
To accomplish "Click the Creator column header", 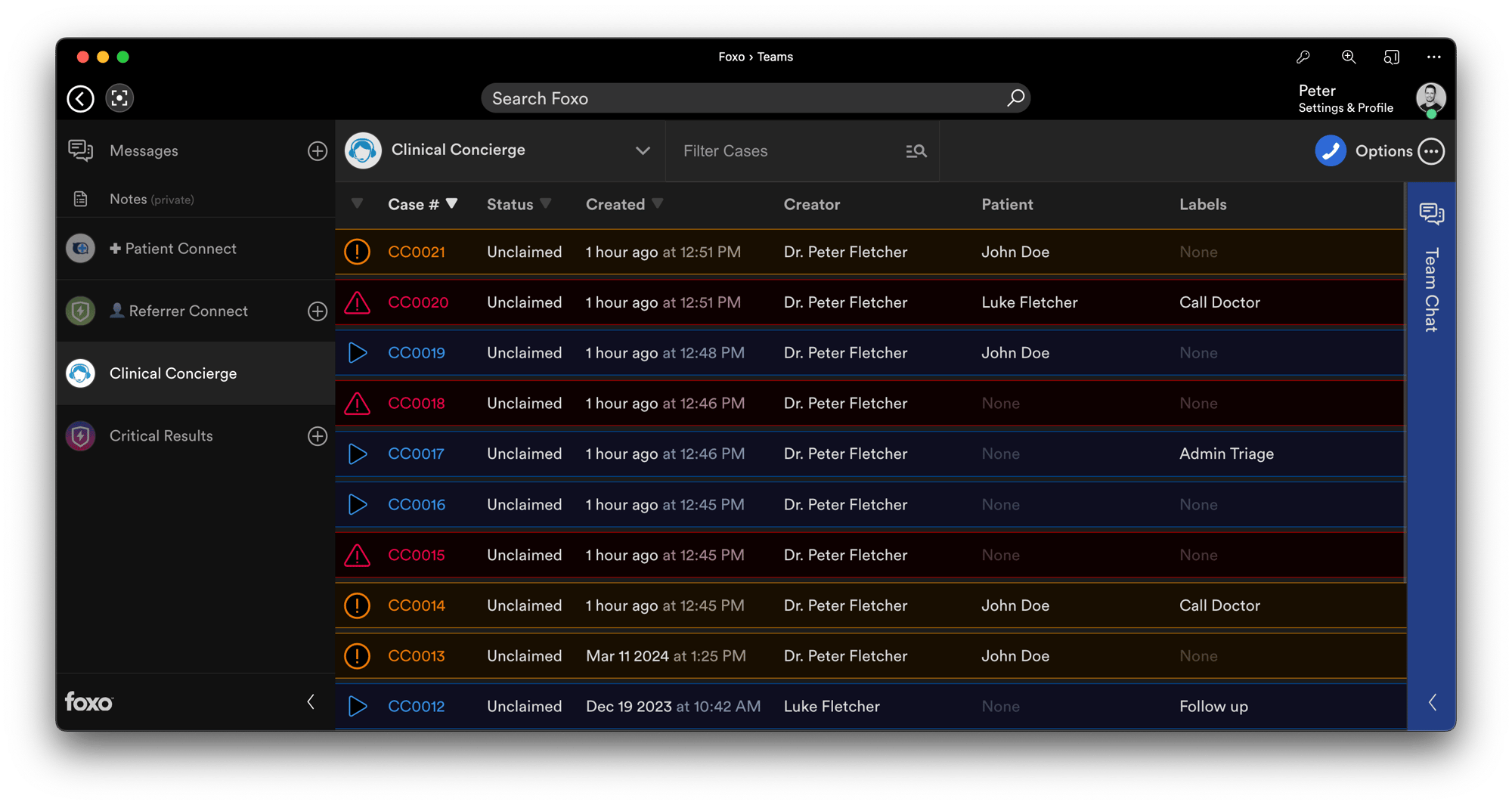I will (811, 205).
